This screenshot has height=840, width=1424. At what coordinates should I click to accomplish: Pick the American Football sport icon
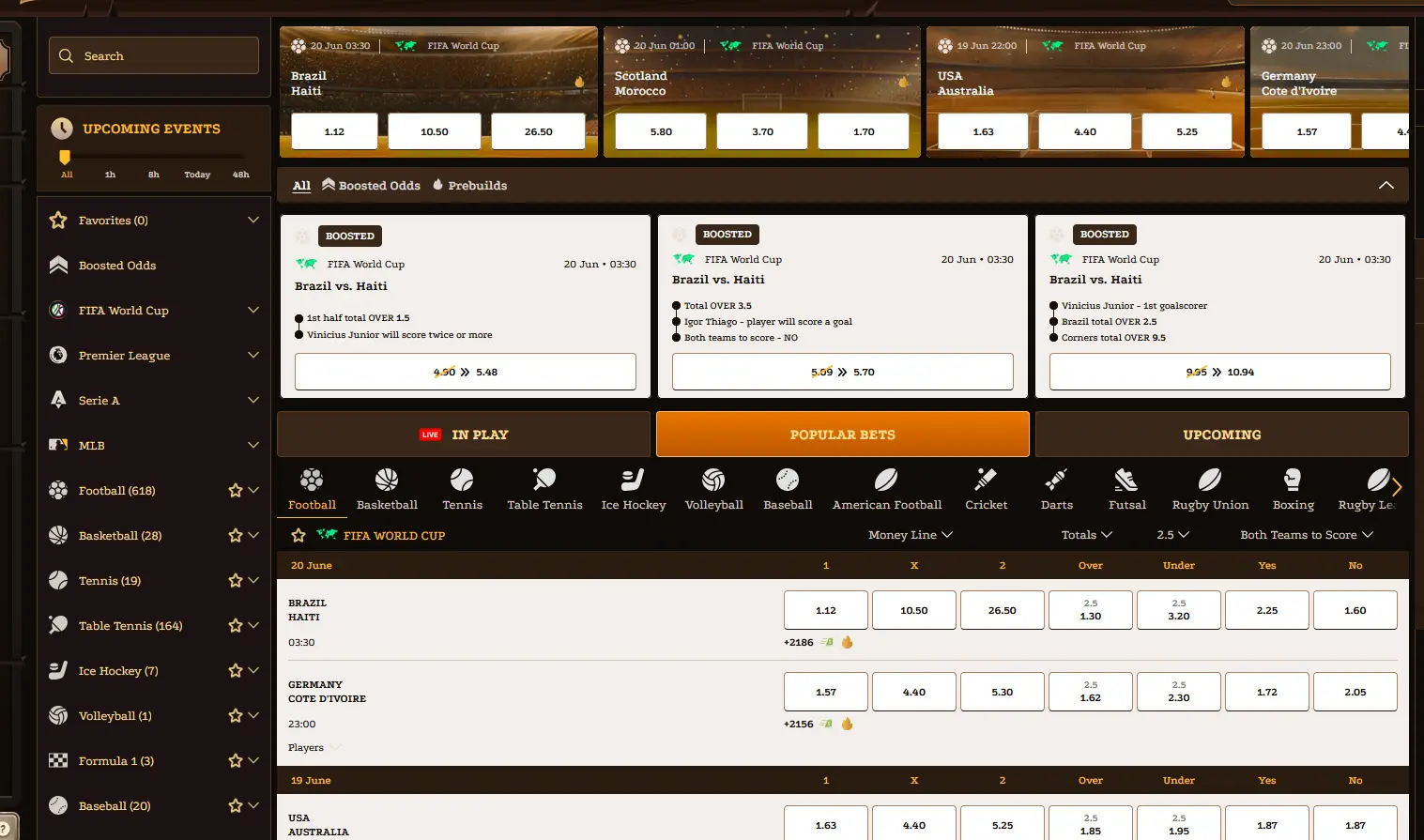point(886,481)
